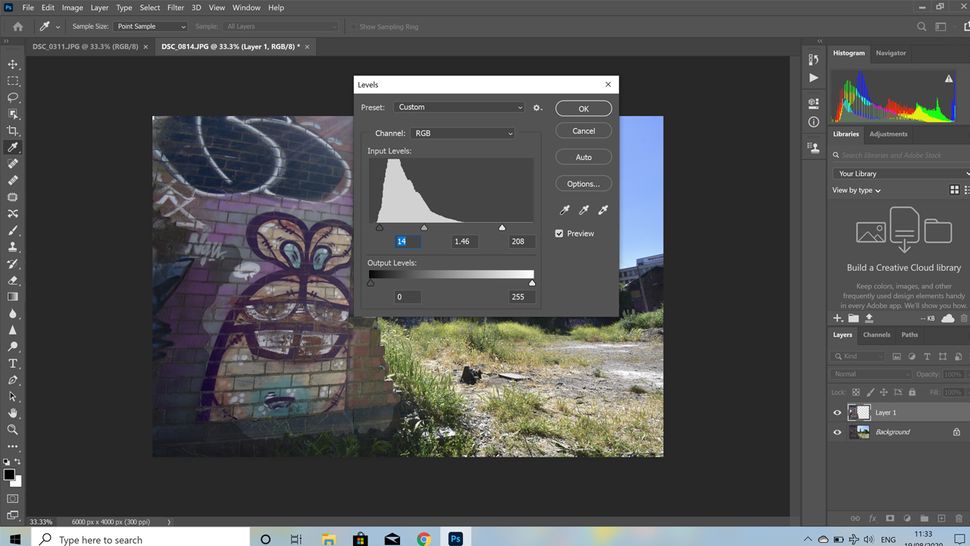Click OK in the Levels dialog
The image size is (970, 546).
(x=583, y=109)
